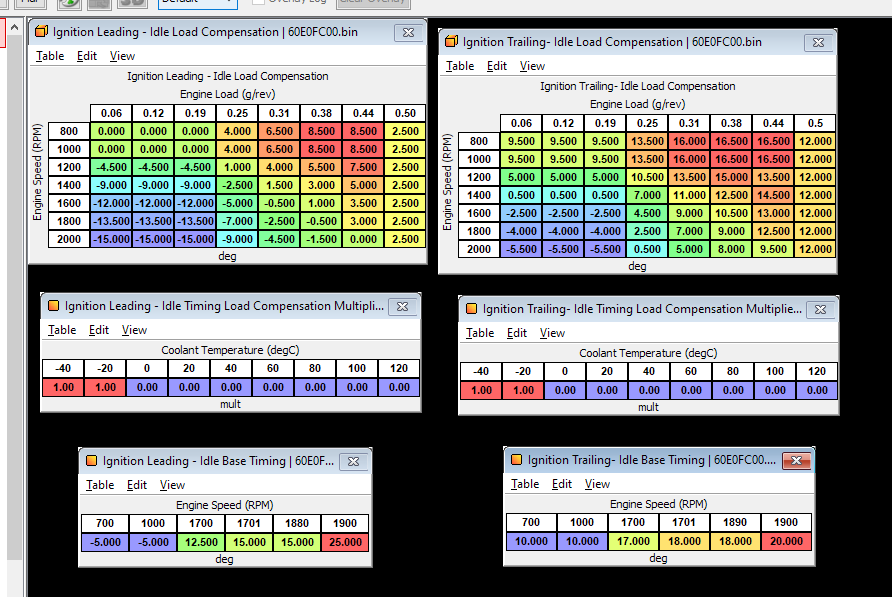
Task: Click the Ignition Leading Idle Load Compensation window icon
Action: [x=40, y=32]
